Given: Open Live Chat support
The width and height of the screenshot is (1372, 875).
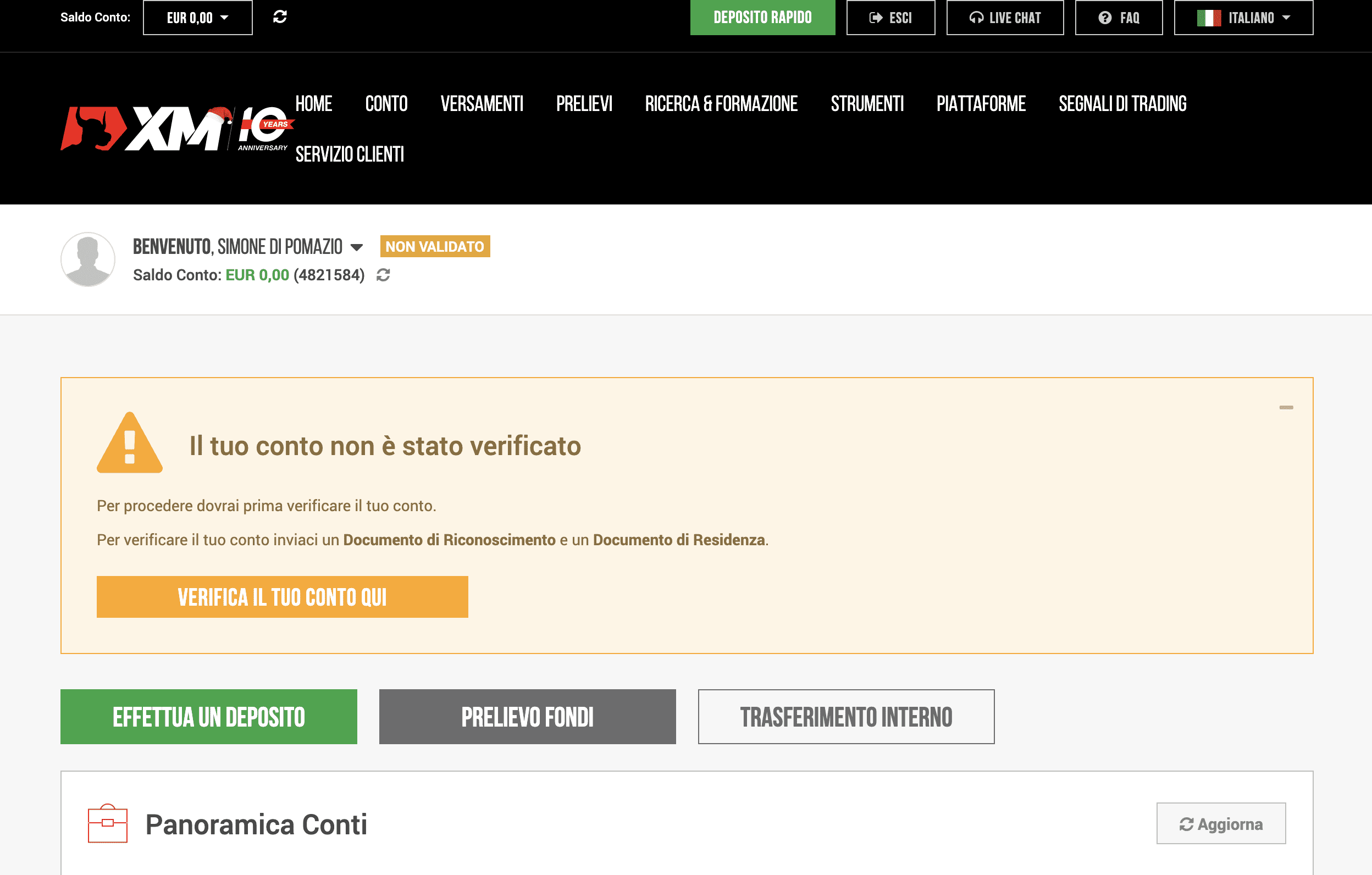Looking at the screenshot, I should pos(1004,18).
